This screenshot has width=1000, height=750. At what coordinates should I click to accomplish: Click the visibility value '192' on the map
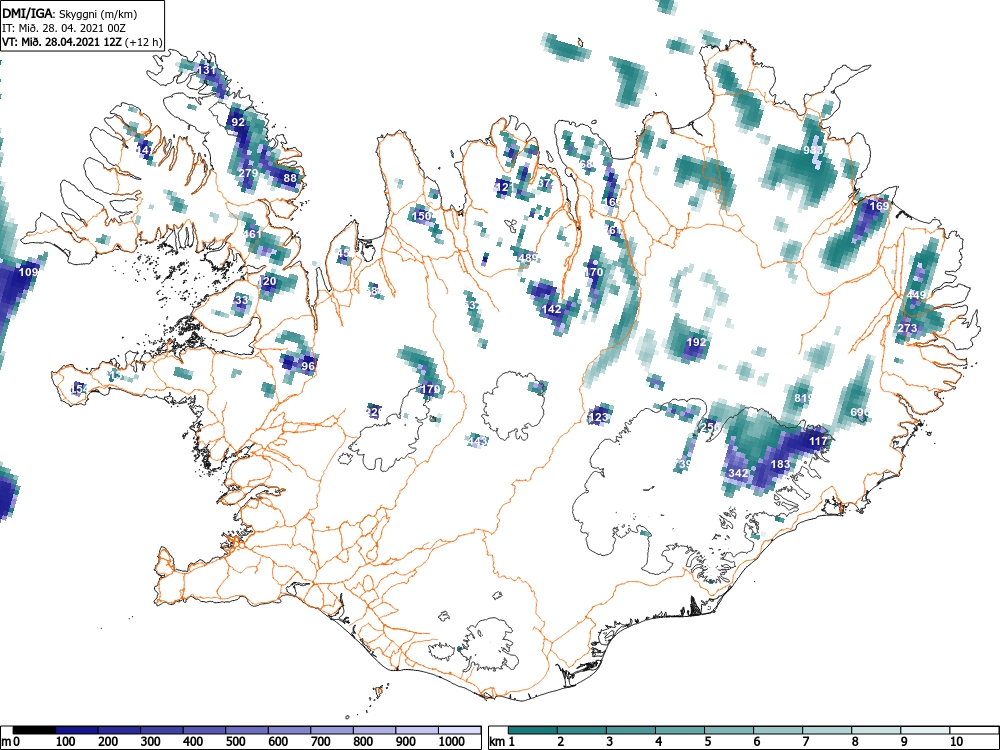(696, 342)
